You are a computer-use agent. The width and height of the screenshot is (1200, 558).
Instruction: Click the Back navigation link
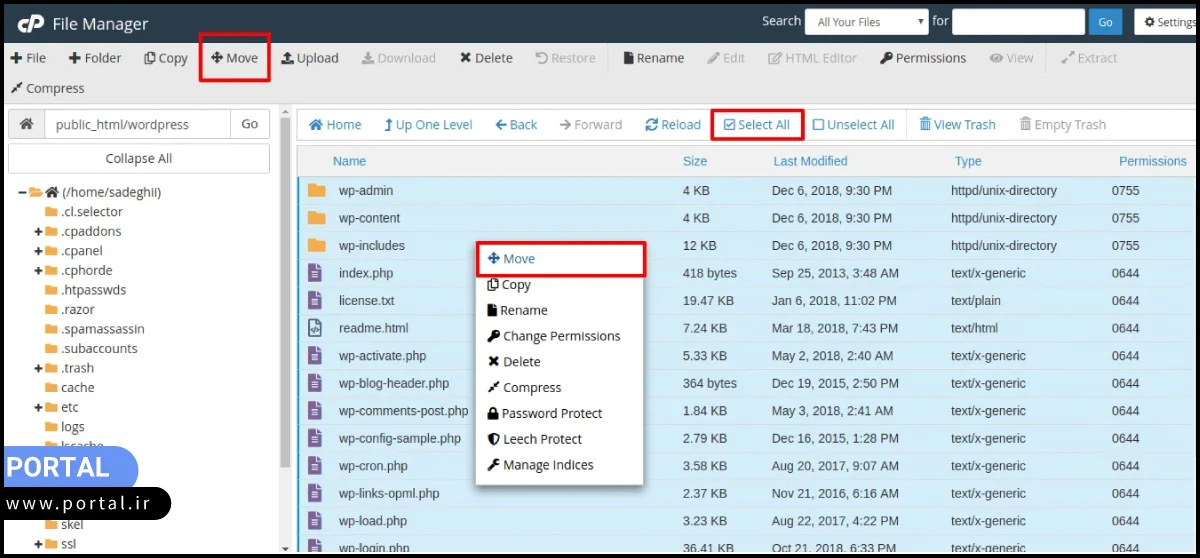tap(516, 125)
